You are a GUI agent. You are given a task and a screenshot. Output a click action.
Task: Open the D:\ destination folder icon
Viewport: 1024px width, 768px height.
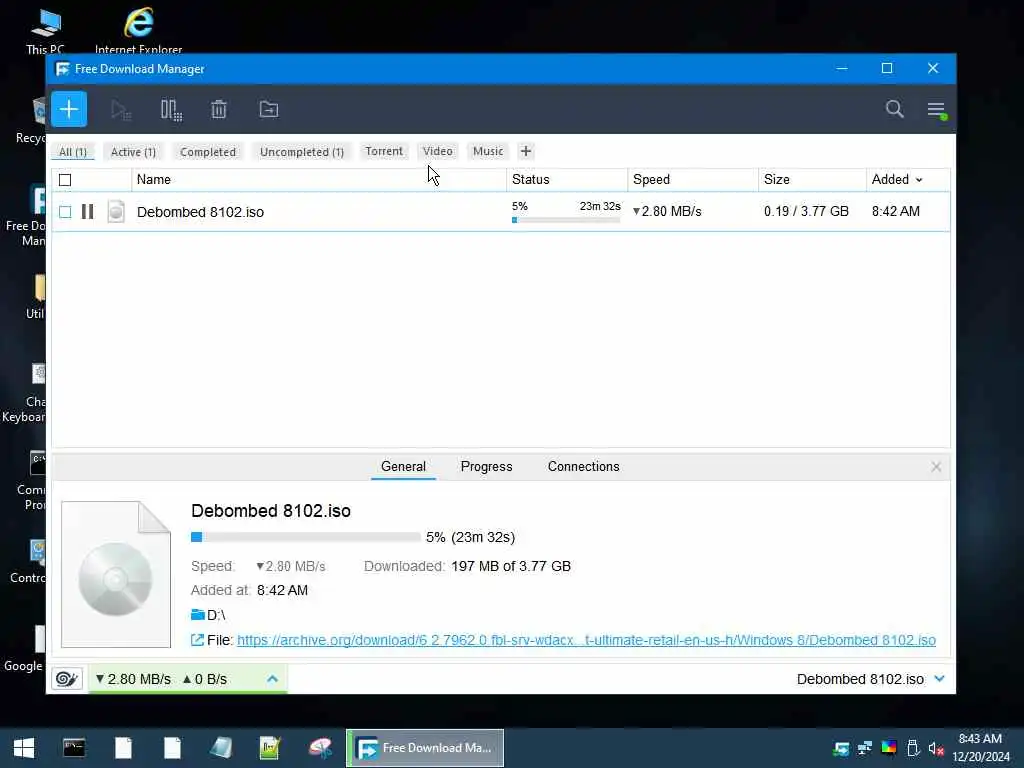[197, 615]
